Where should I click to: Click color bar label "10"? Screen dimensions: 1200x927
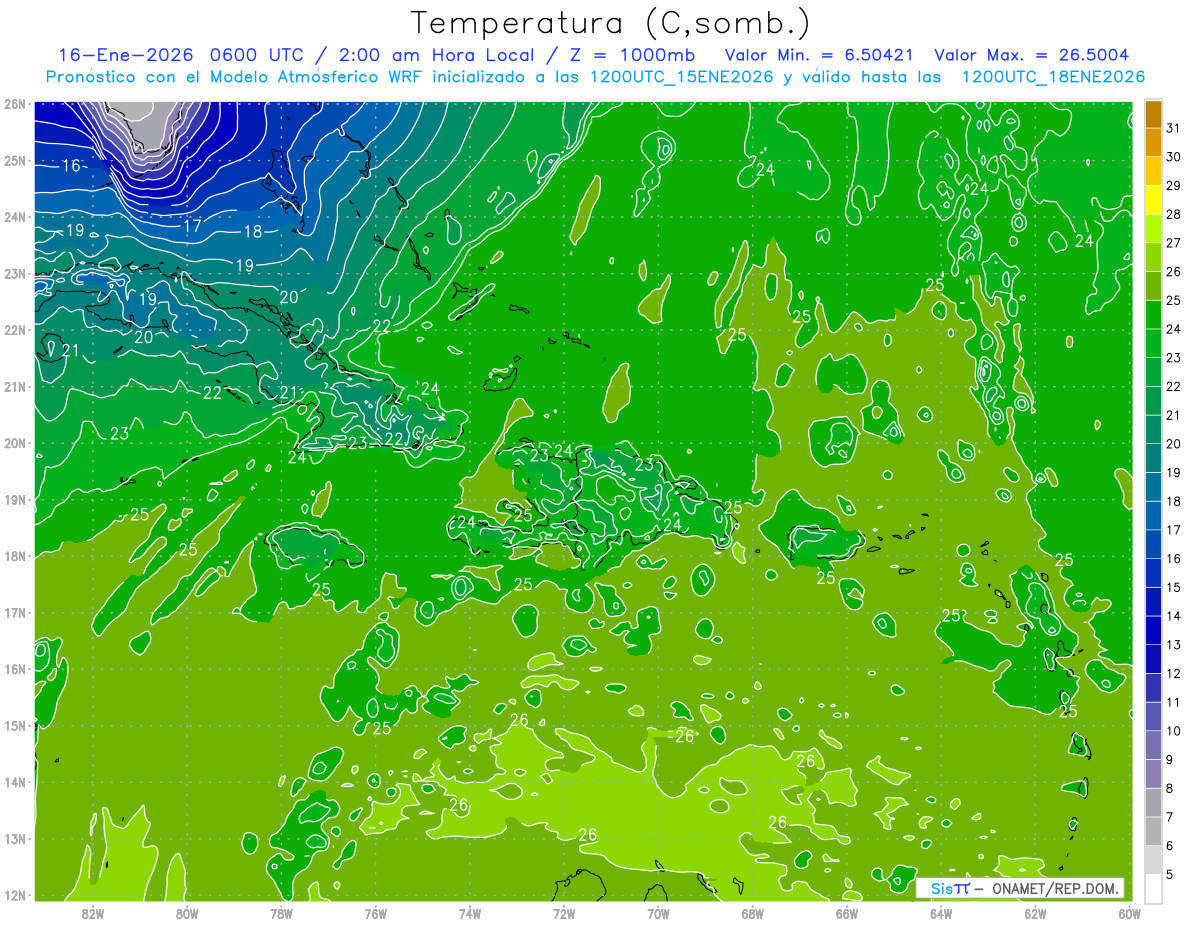pos(1174,731)
